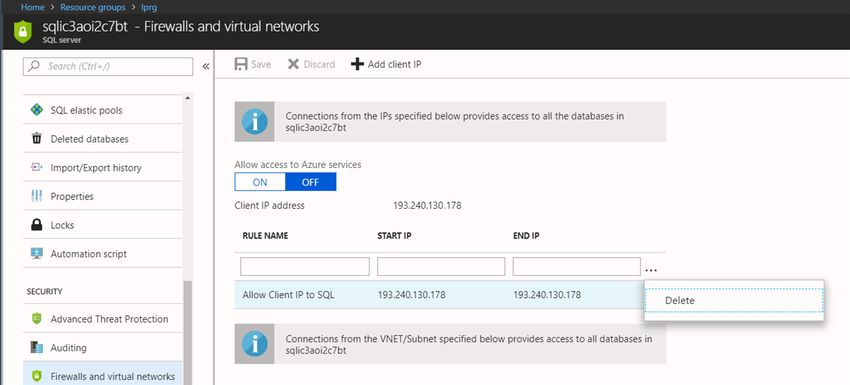Open the ellipsis menu on rule row
The height and width of the screenshot is (385, 850).
pos(652,269)
